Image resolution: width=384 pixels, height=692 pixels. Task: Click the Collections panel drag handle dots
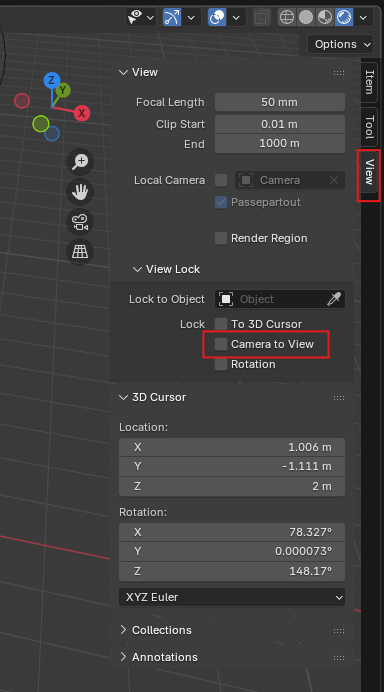click(x=339, y=631)
